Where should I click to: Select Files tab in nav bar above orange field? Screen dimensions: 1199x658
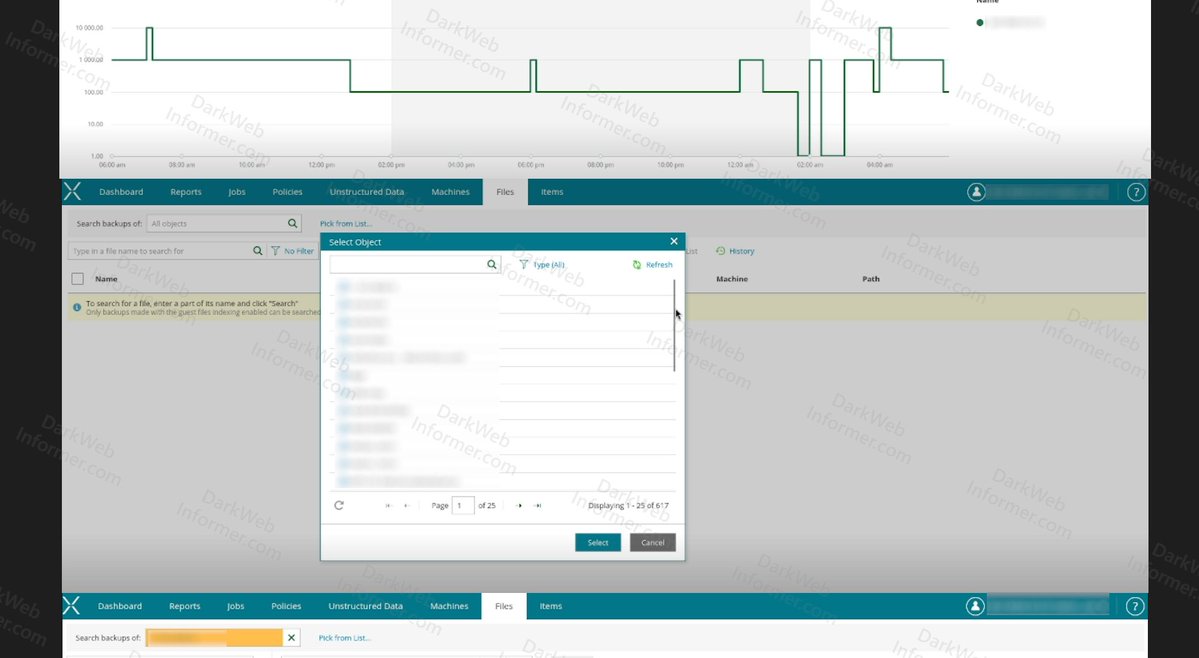[x=503, y=606]
